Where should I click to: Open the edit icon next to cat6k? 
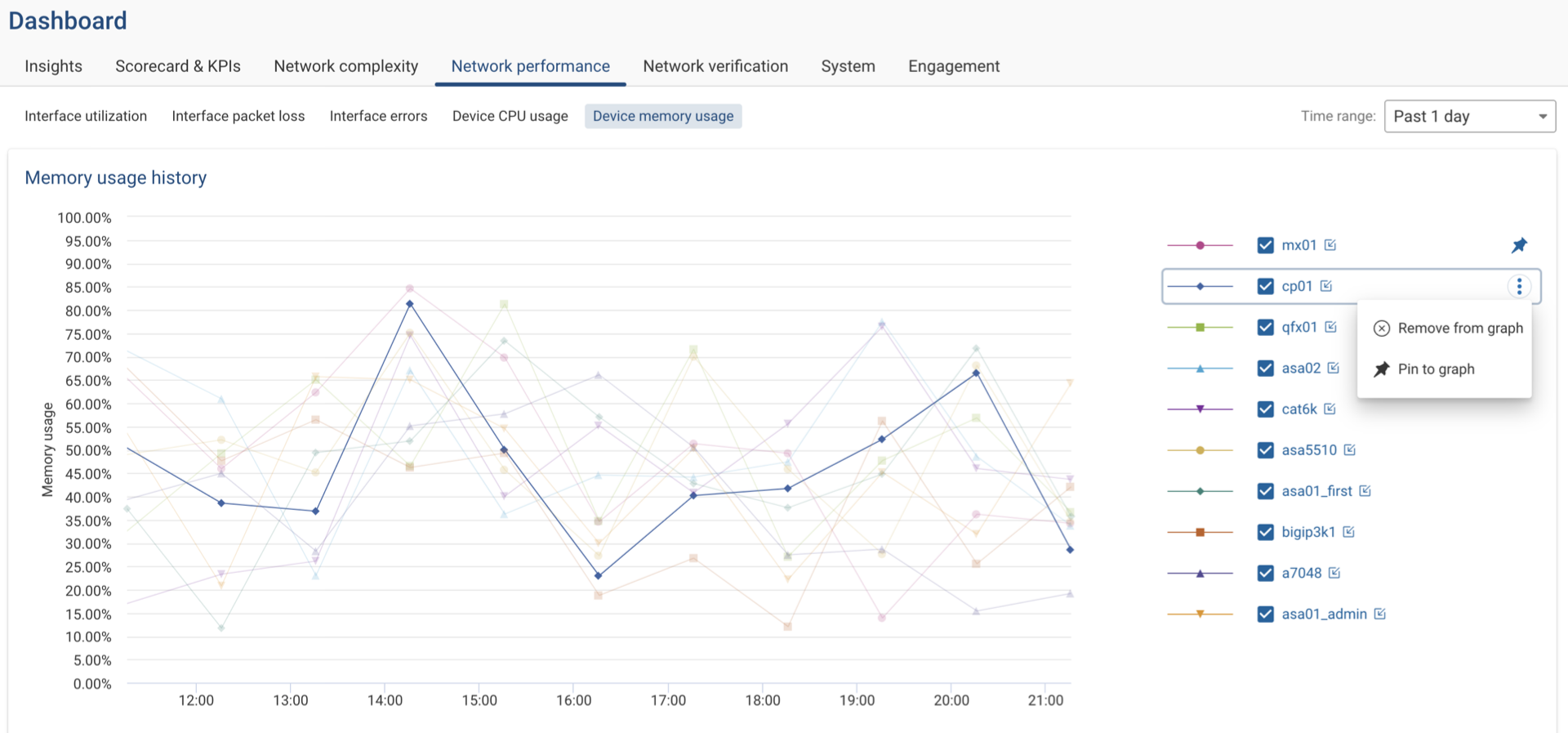tap(1330, 409)
